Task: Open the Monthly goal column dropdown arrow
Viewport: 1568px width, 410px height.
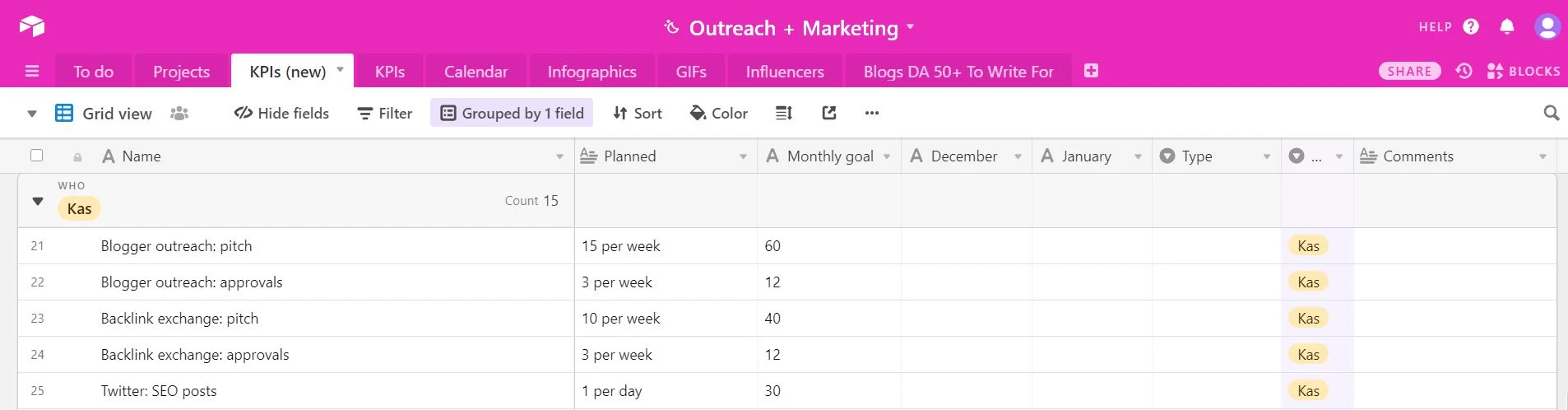Action: coord(887,156)
